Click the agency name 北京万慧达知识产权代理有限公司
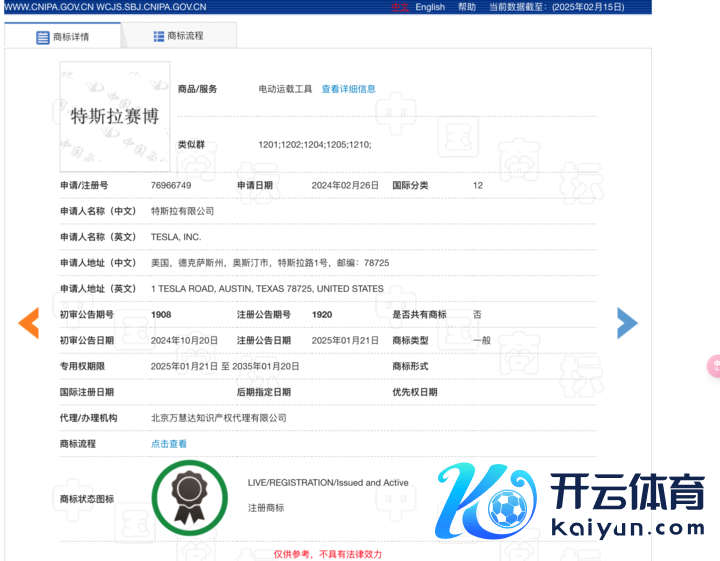720x561 pixels. [218, 418]
